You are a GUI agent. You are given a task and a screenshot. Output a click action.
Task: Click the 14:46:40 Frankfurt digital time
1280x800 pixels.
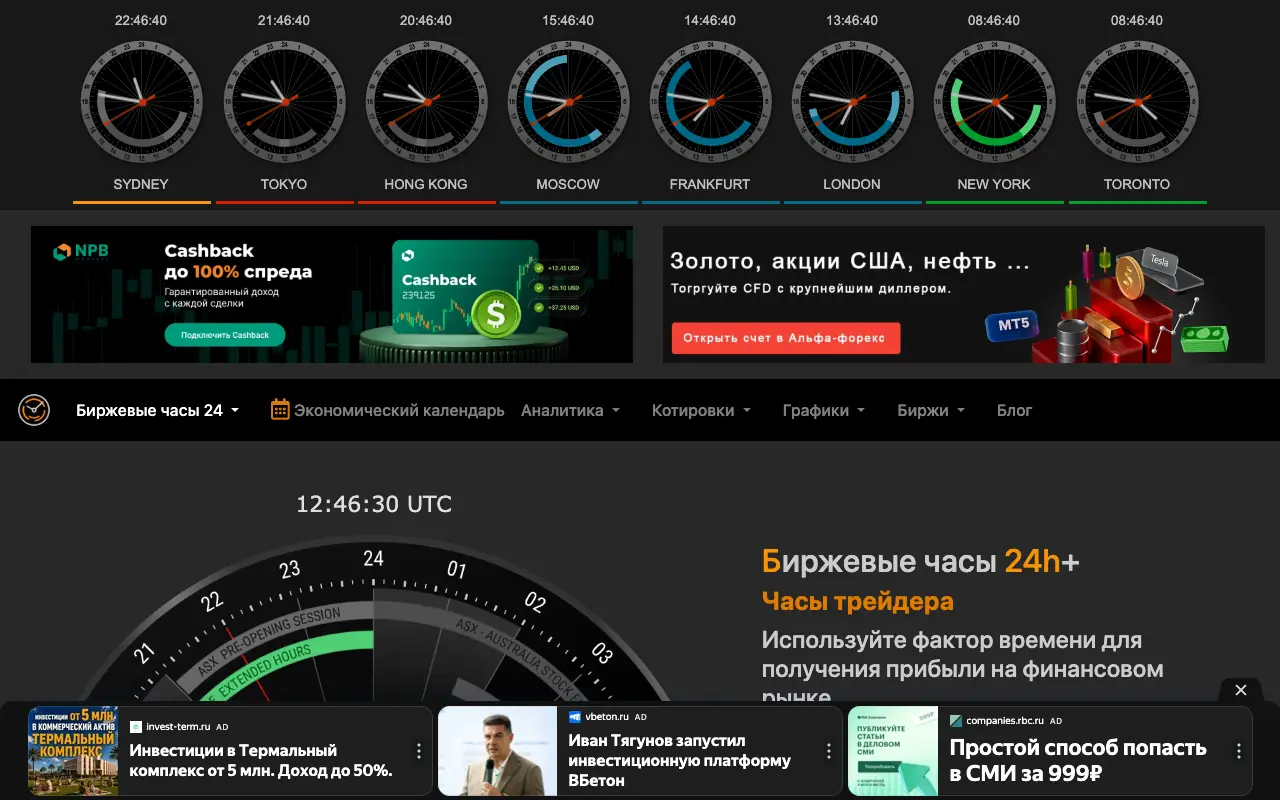[x=710, y=20]
